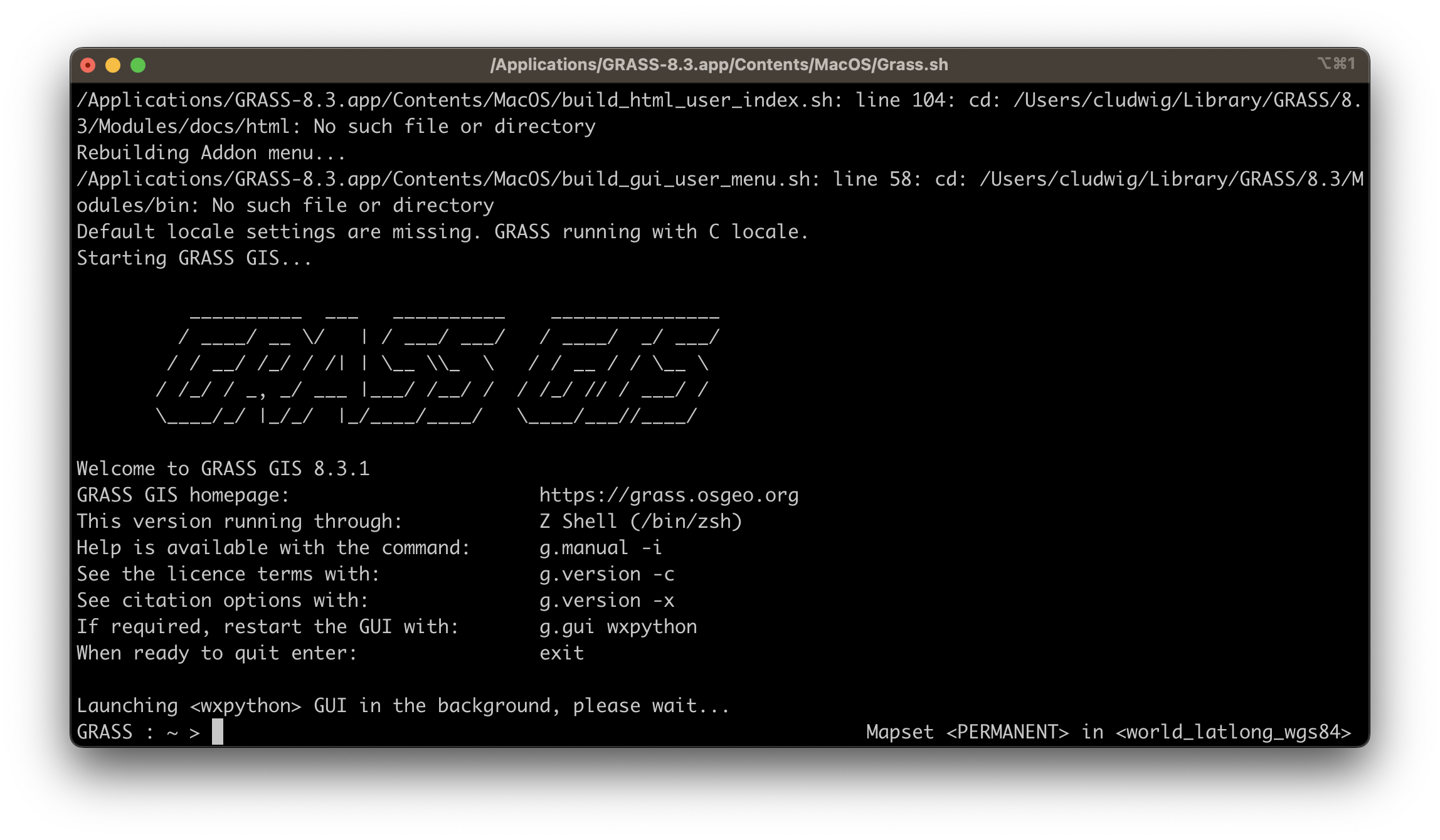This screenshot has height=840, width=1440.
Task: Click 'This version running through:' label
Action: pyautogui.click(x=239, y=522)
